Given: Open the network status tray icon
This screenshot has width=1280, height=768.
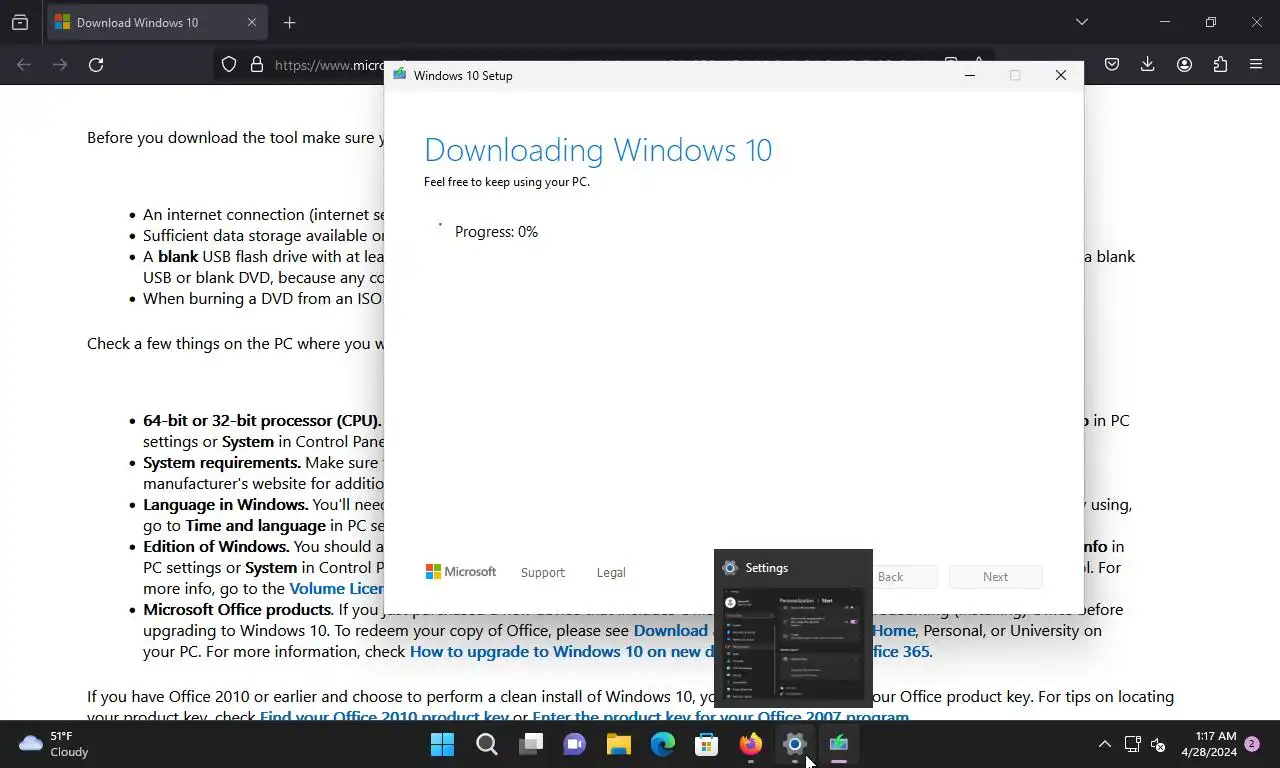Looking at the screenshot, I should [1132, 744].
